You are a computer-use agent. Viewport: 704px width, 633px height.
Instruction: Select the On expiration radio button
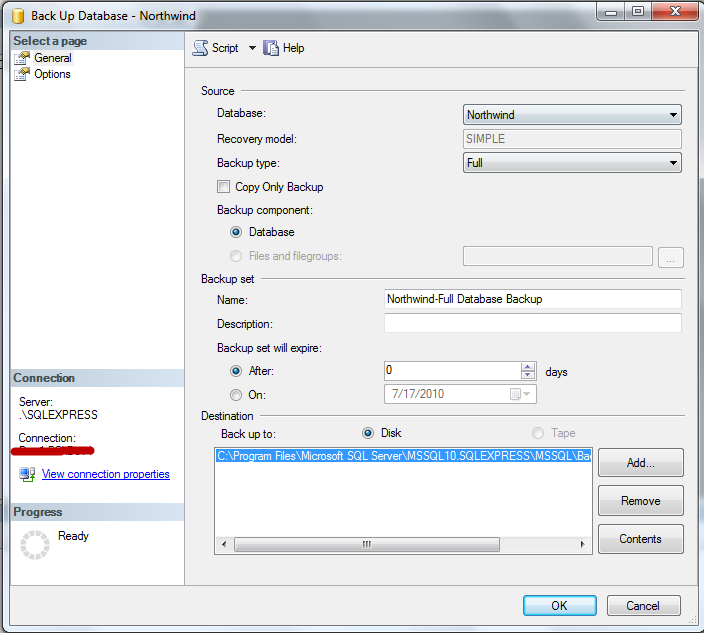tap(236, 395)
